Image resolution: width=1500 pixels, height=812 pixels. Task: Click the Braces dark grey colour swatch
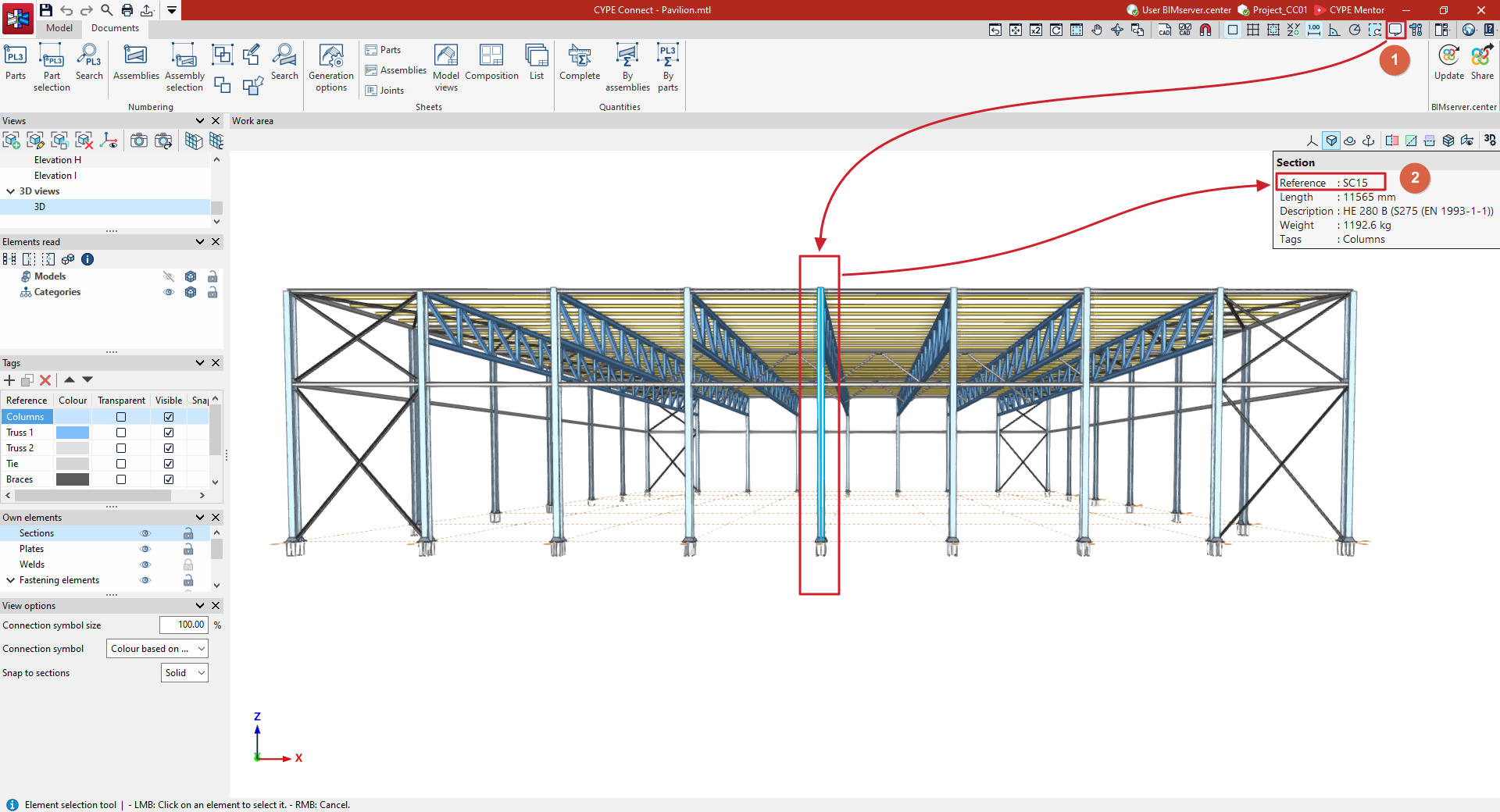coord(73,479)
